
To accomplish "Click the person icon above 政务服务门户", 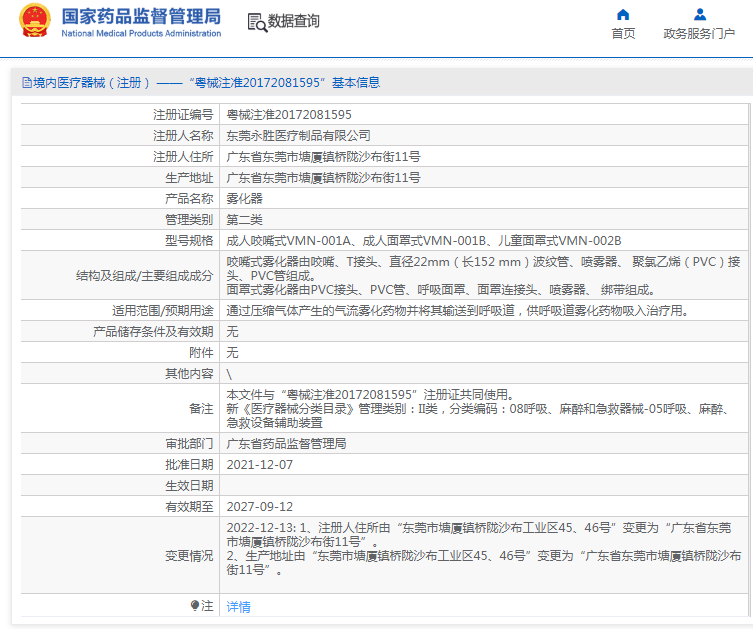I will coord(700,14).
